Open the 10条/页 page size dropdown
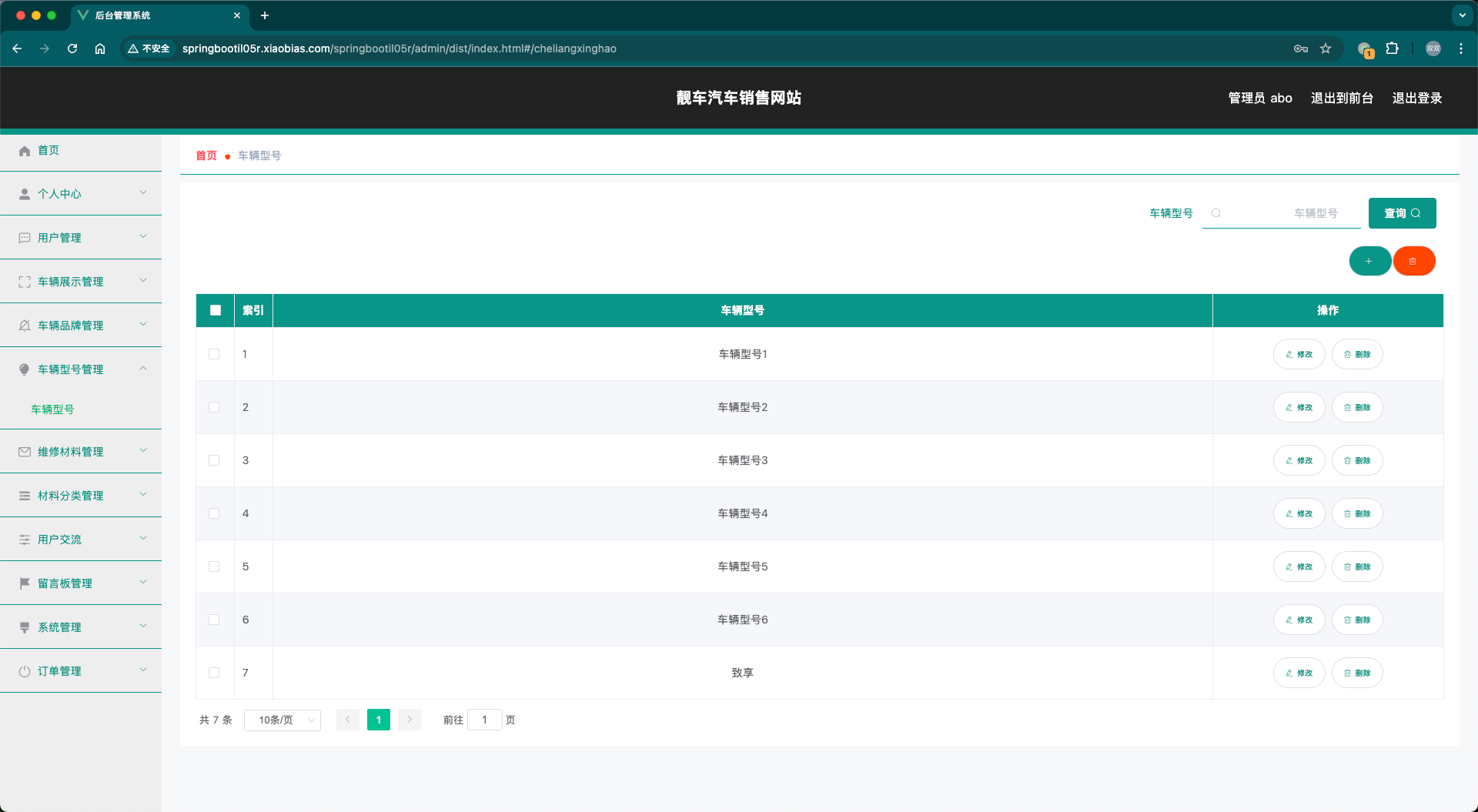The width and height of the screenshot is (1478, 812). [x=283, y=720]
